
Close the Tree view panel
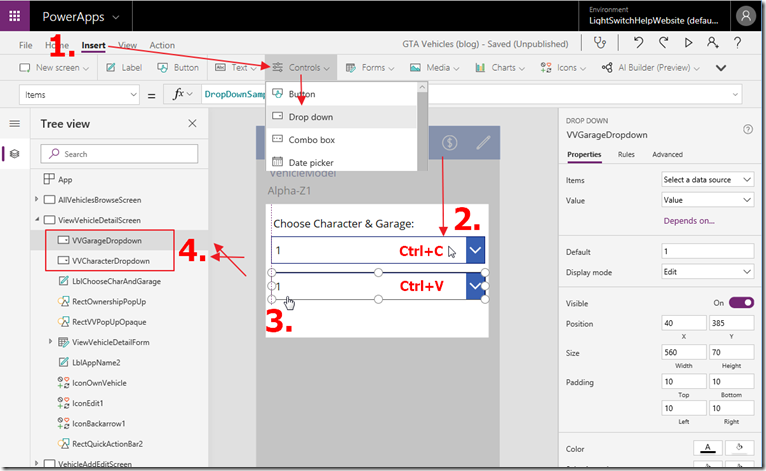coord(192,124)
